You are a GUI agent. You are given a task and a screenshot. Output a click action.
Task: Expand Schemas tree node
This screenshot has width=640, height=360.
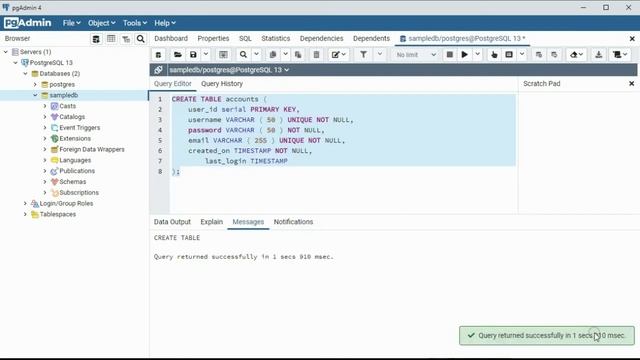point(45,182)
